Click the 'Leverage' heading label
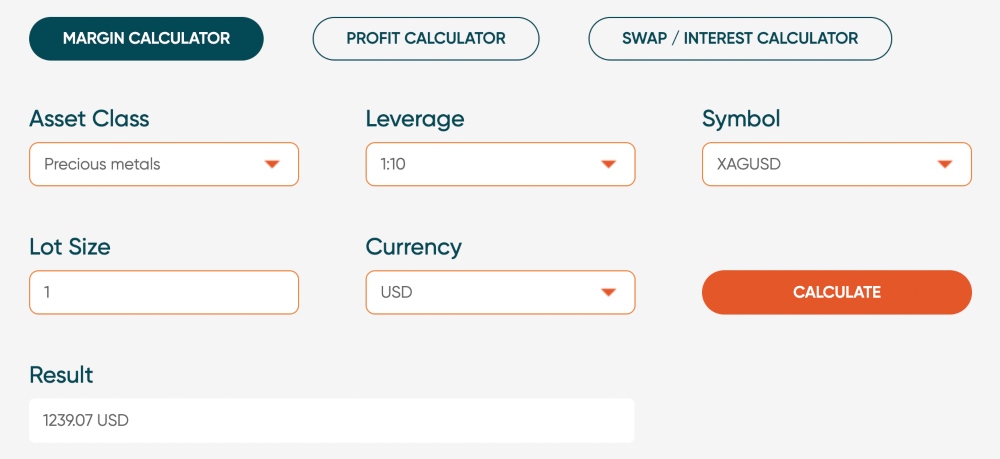This screenshot has height=459, width=1000. pos(415,119)
